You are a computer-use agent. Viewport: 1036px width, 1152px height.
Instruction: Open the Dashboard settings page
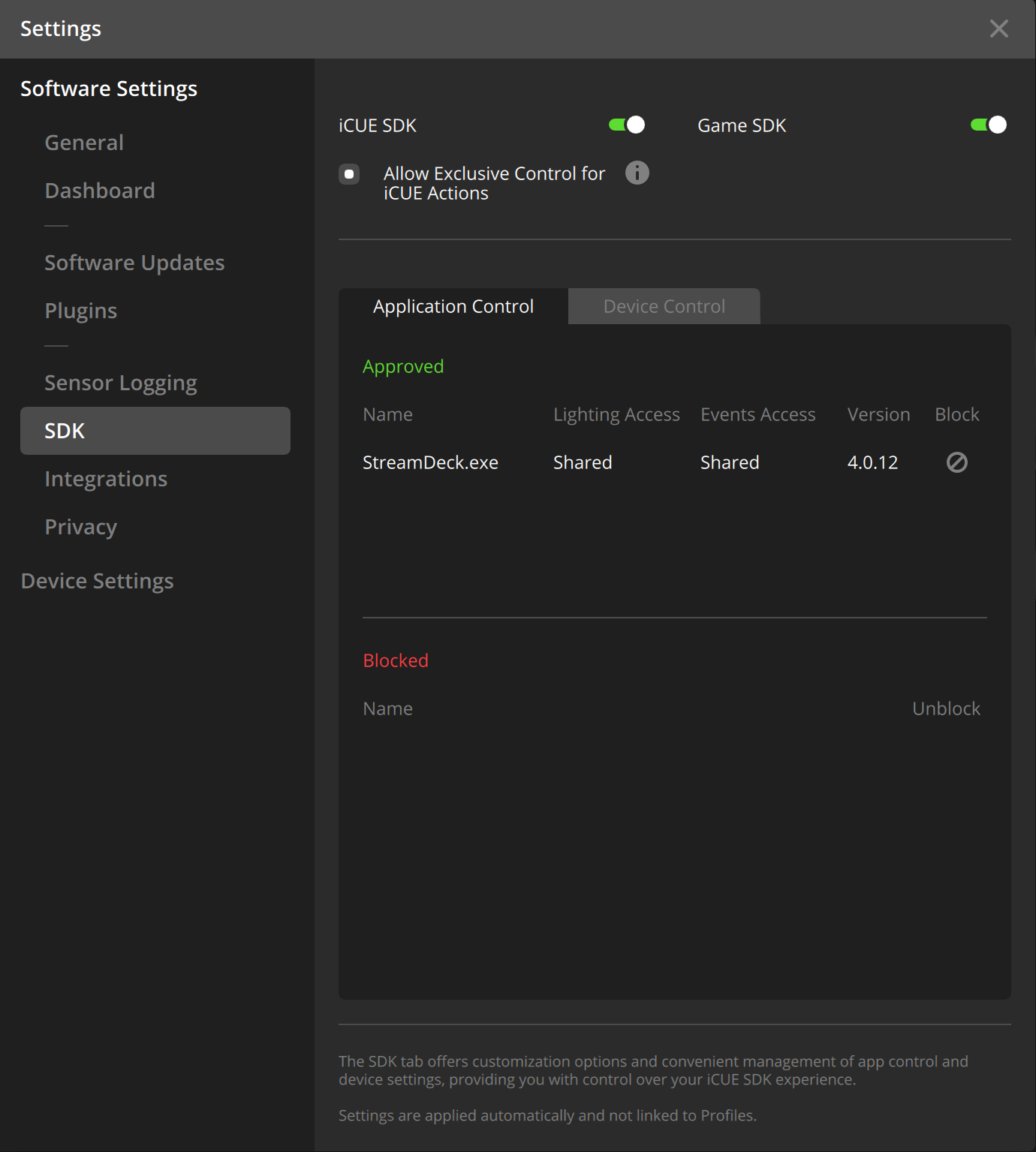click(100, 191)
